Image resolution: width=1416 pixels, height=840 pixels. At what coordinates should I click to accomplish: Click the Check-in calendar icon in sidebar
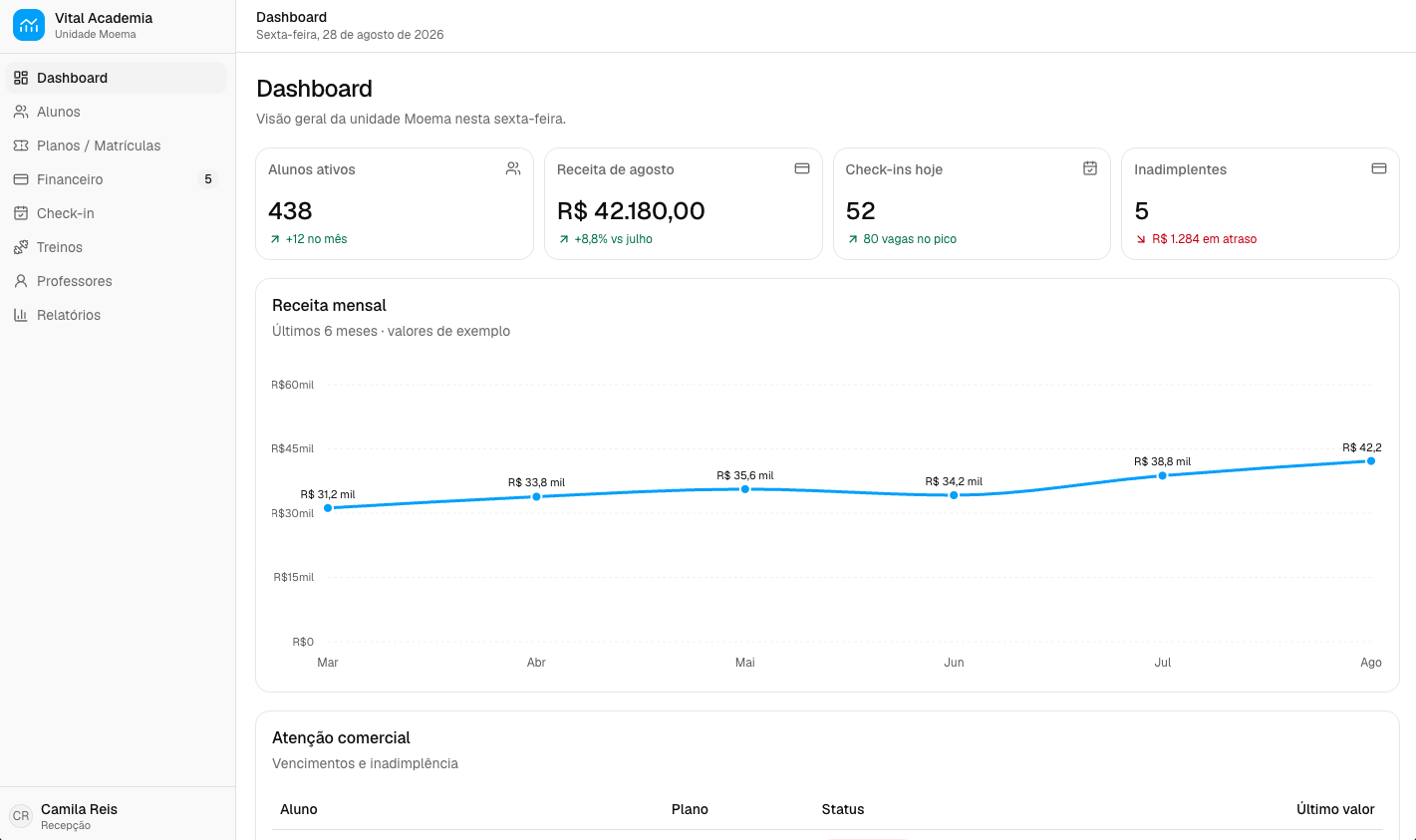21,213
